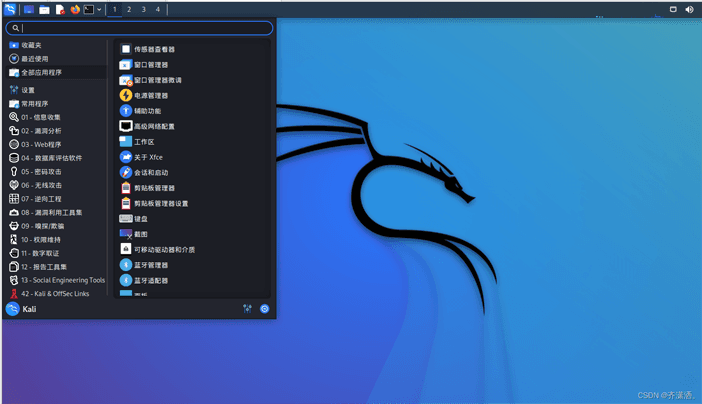Launch 键盘 keyboard settings
Screen dimensions: 702x404
click(x=193, y=219)
